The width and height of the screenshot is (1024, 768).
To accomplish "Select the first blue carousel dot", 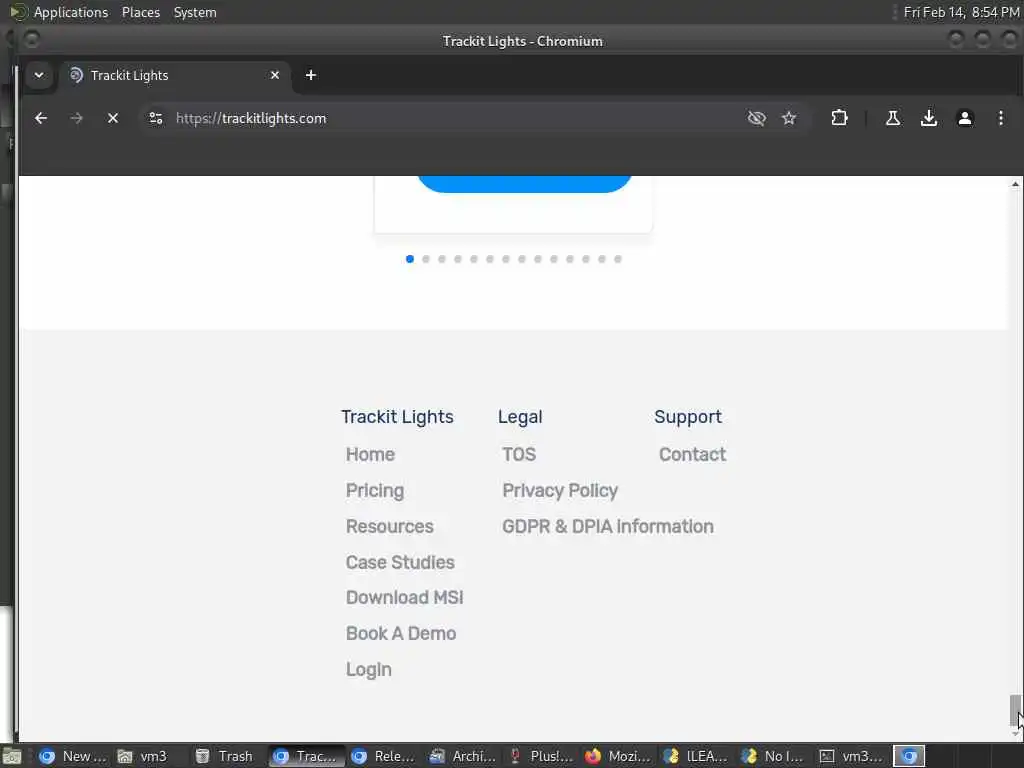I will [x=409, y=259].
